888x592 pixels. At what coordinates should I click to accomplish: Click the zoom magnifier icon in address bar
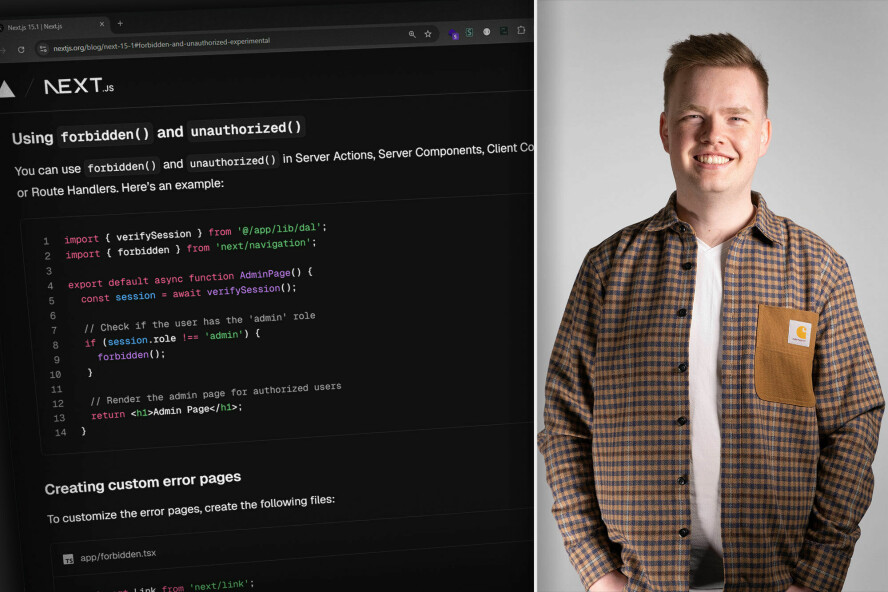(x=412, y=35)
